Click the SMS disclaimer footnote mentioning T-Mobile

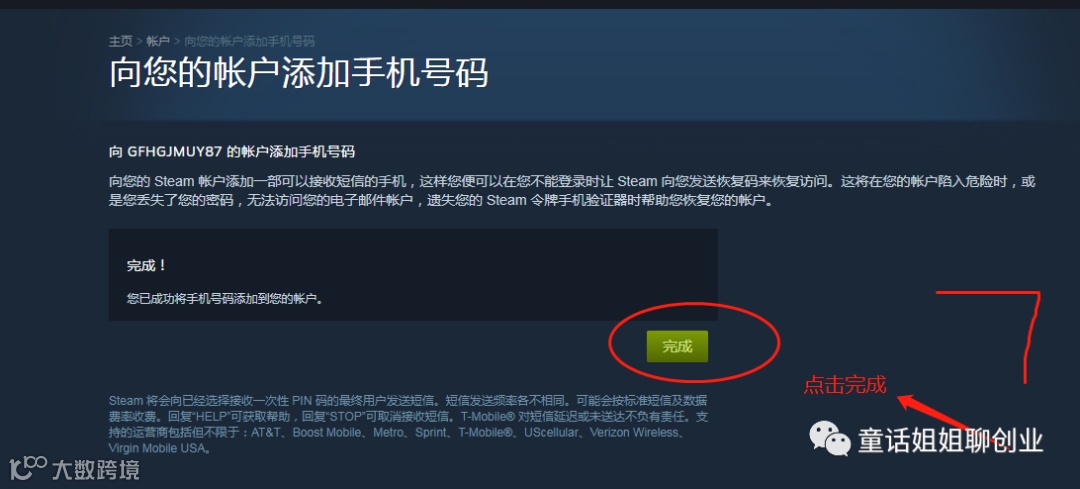point(408,424)
